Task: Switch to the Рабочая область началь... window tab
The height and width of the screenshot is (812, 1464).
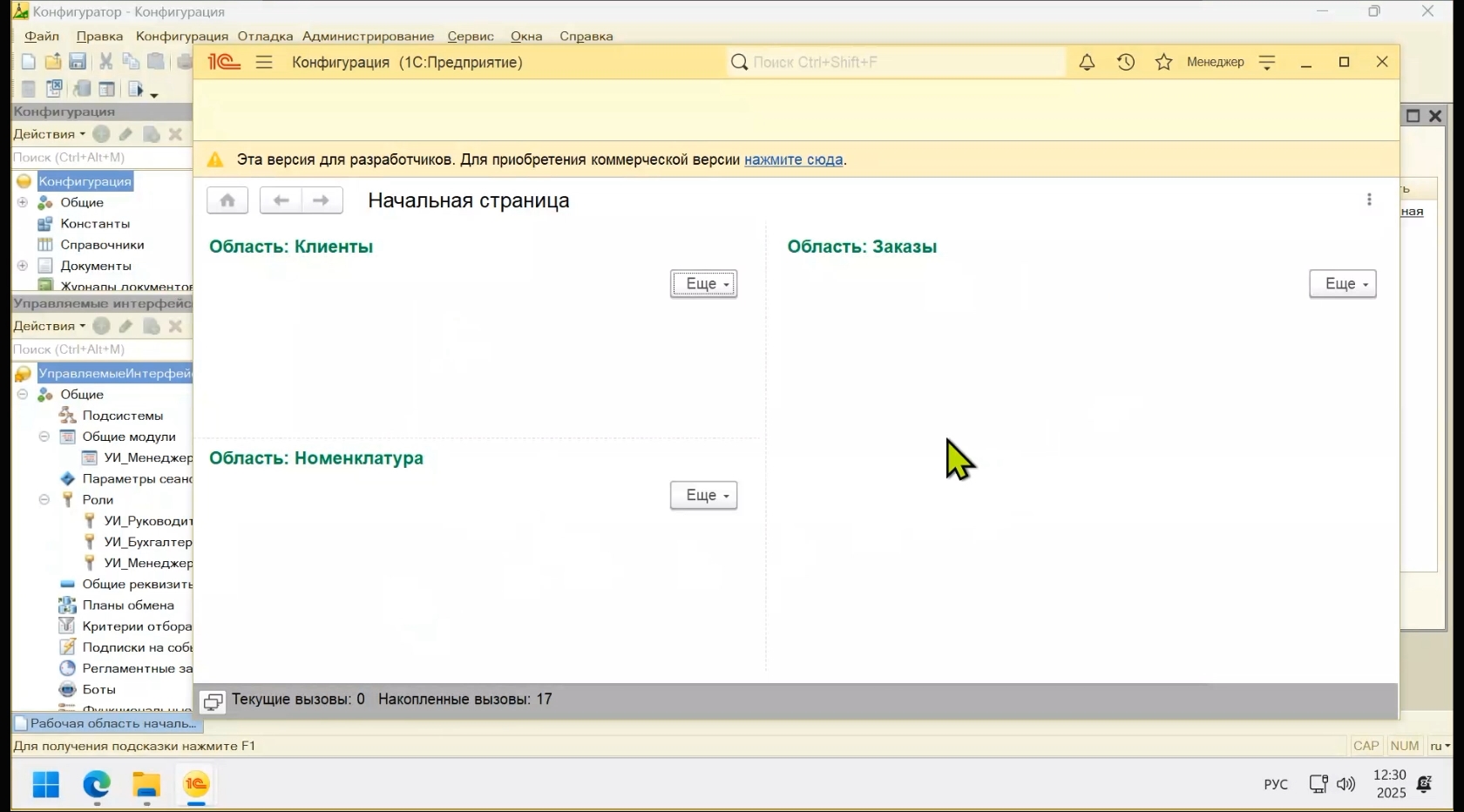Action: (106, 723)
